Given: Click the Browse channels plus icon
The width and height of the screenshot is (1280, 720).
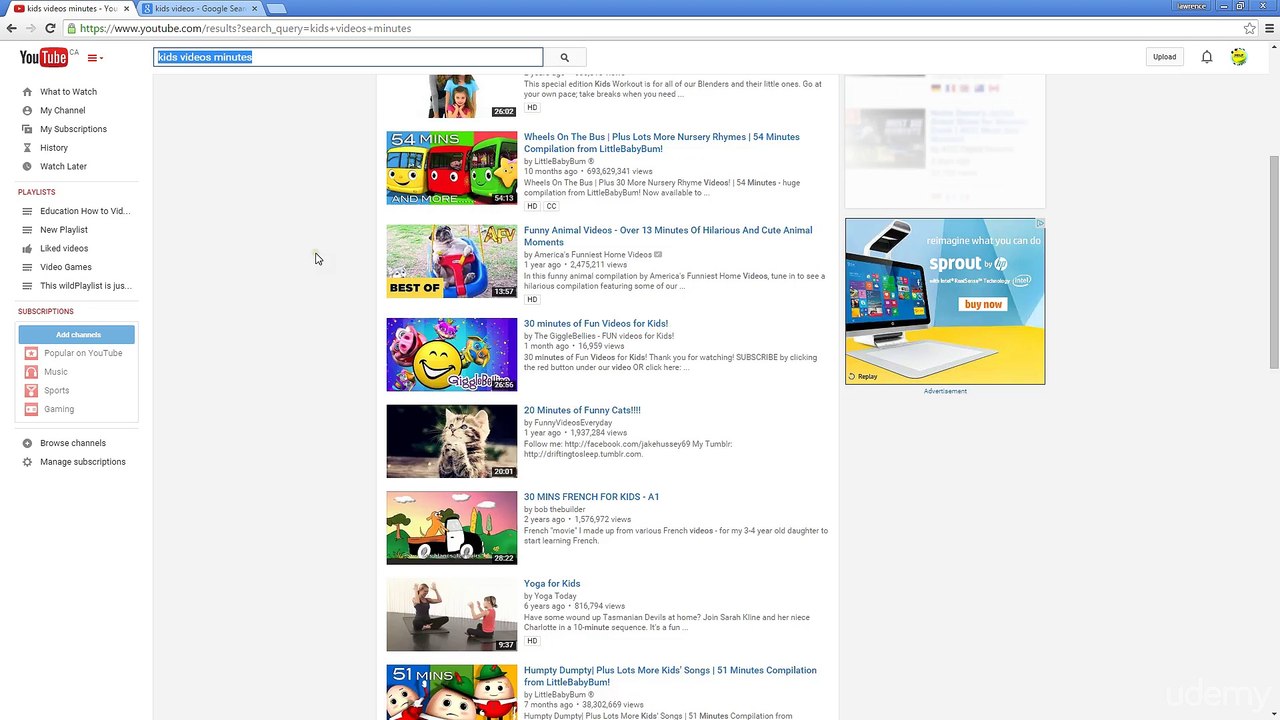Looking at the screenshot, I should point(27,443).
